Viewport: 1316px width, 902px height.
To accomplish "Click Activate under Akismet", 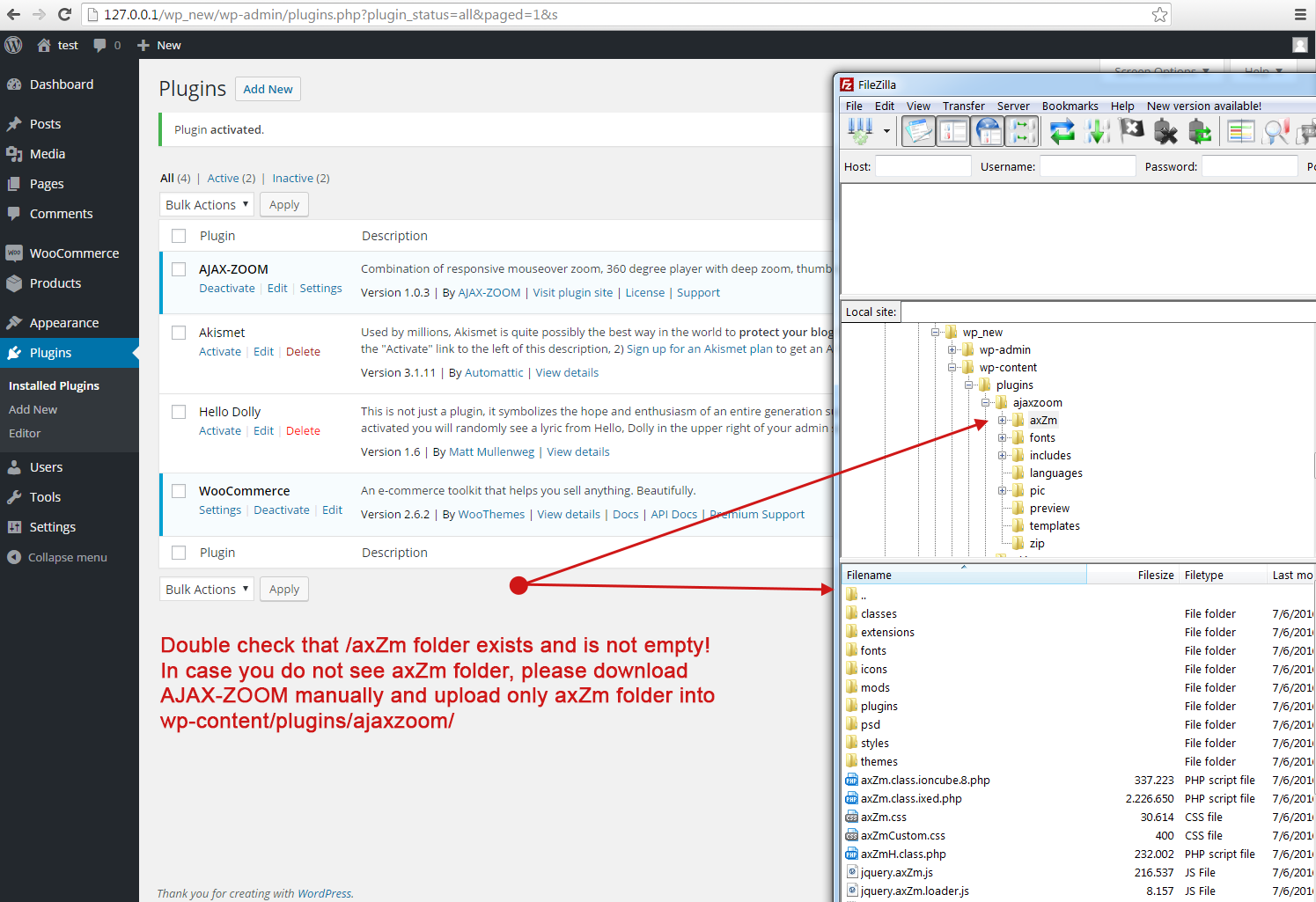I will tap(220, 352).
